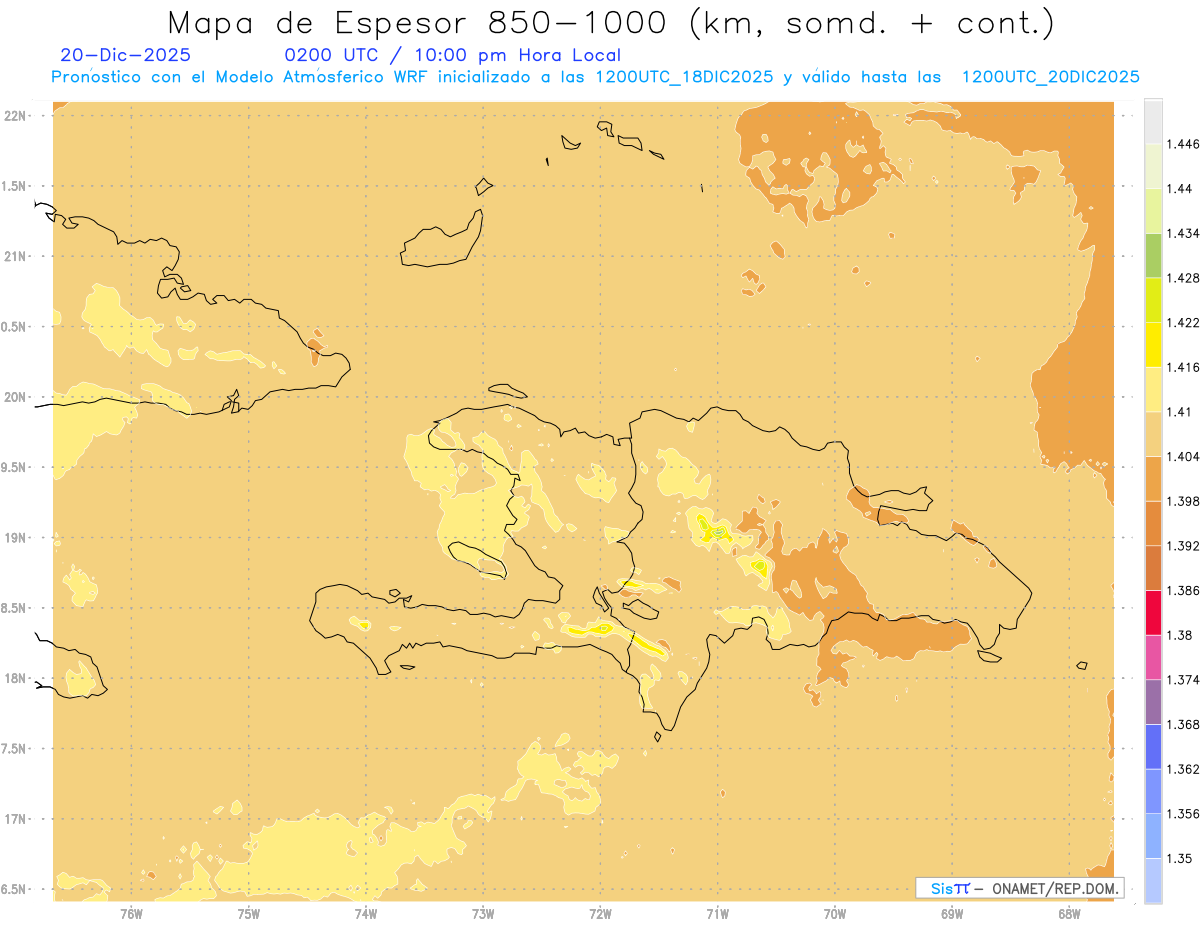1200x927 pixels.
Task: Select the '69W' longitude label
Action: click(x=952, y=914)
